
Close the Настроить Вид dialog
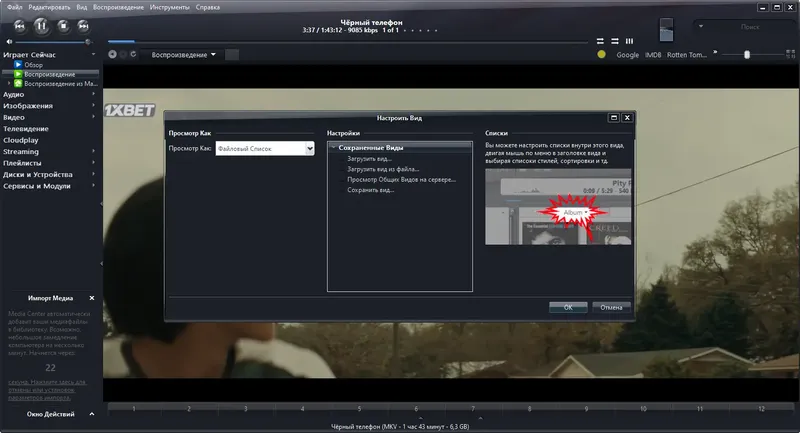pos(628,118)
